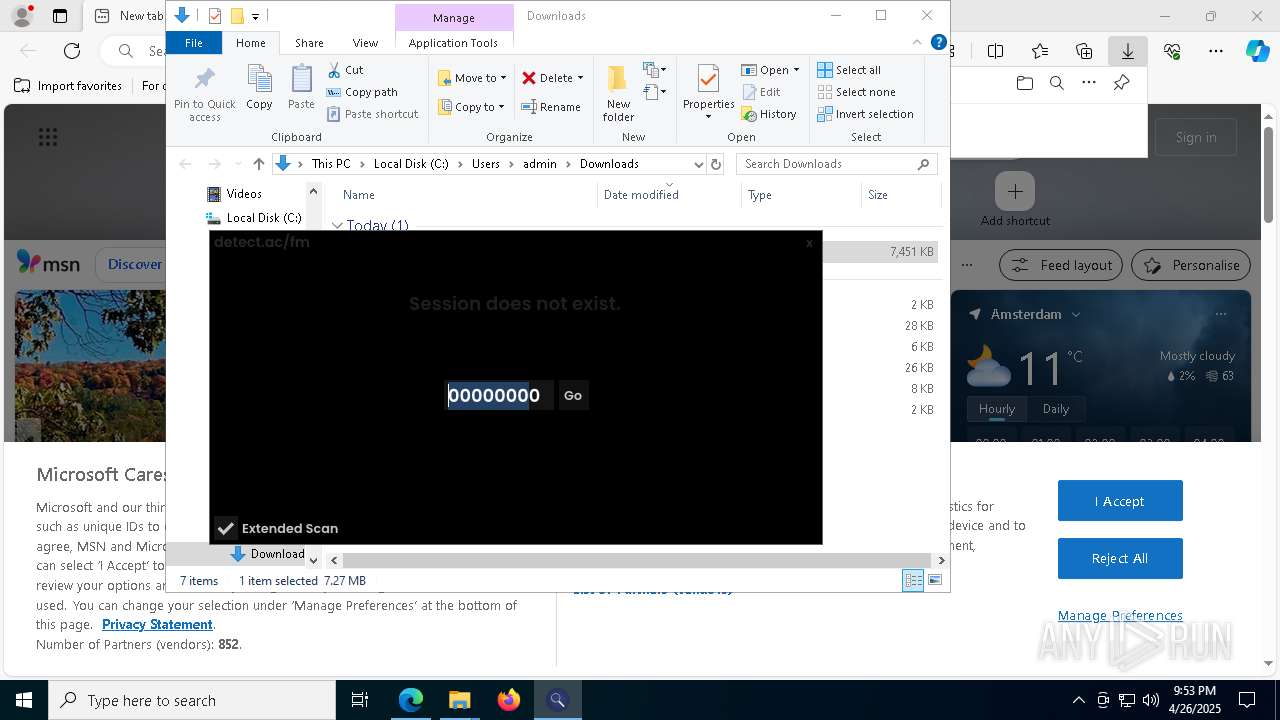Click Select all in ribbon
Screen dimensions: 1280x720
(x=849, y=70)
